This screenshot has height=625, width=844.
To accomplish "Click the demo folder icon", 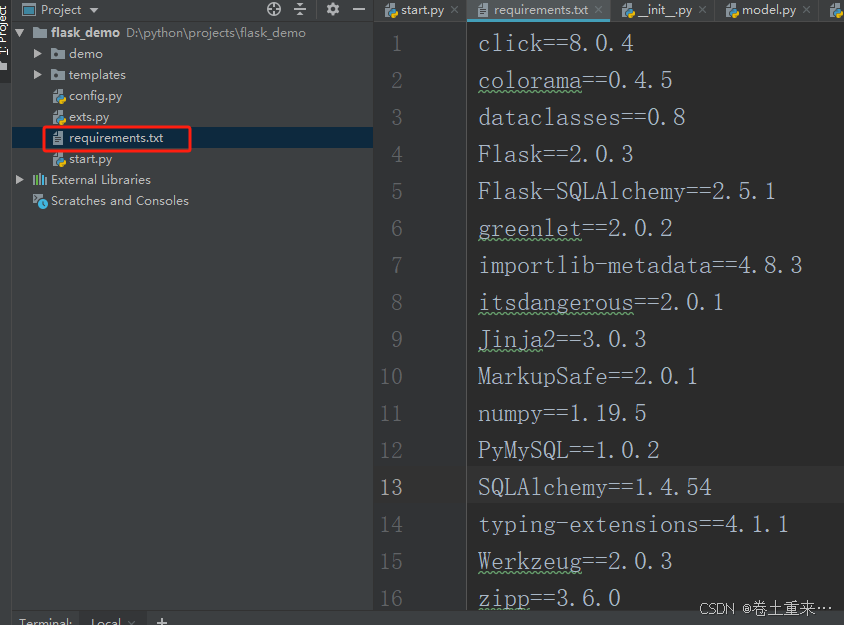I will coord(58,54).
